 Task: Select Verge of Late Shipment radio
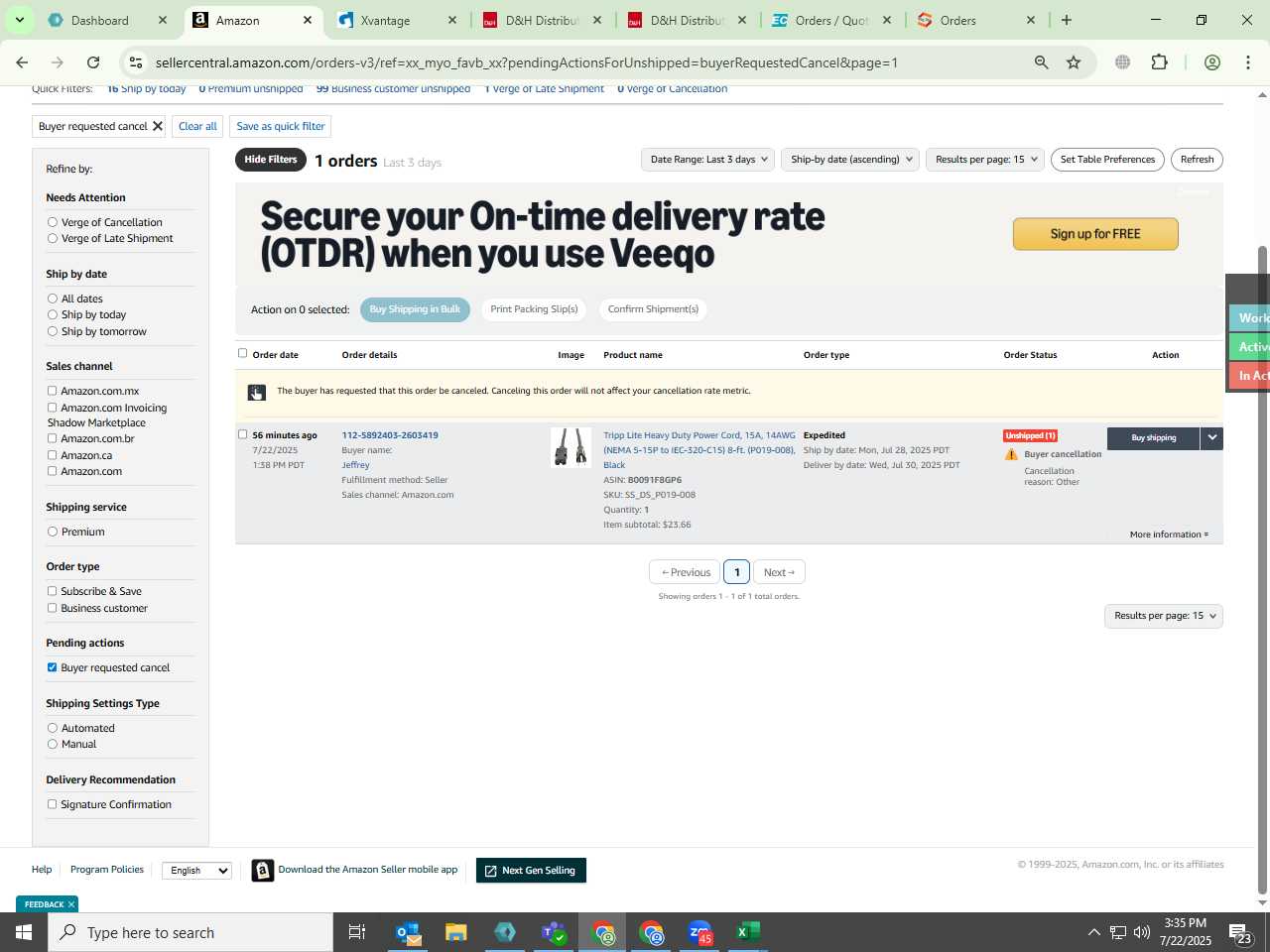53,238
